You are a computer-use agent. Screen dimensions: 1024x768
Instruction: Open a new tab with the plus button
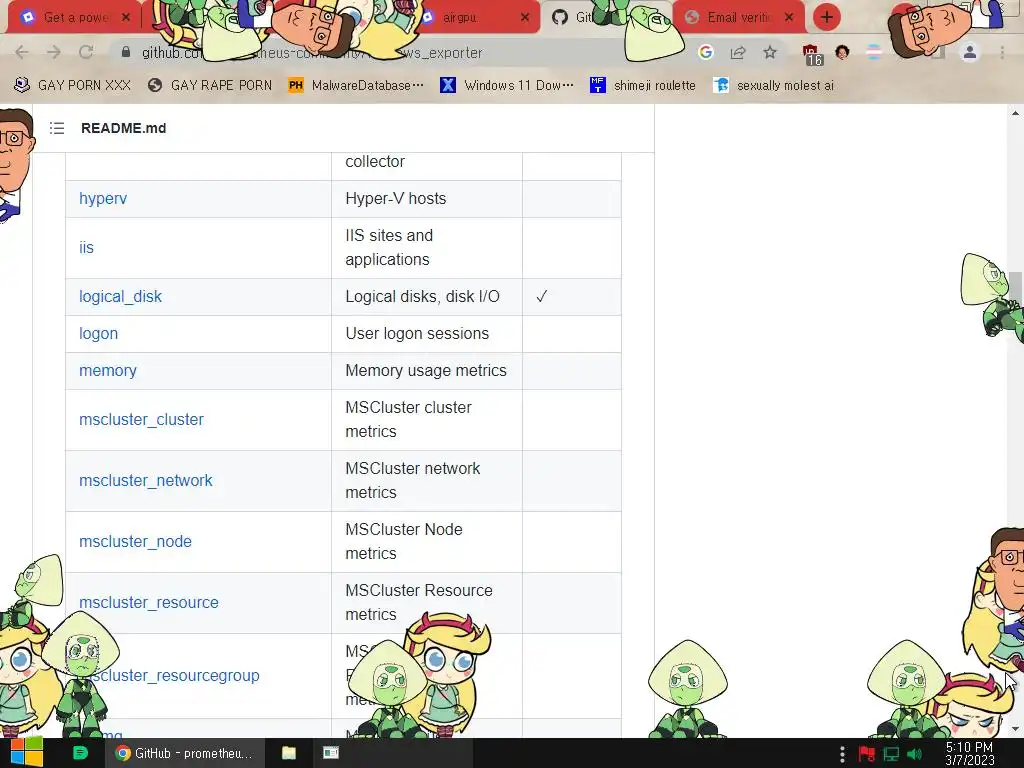point(827,17)
